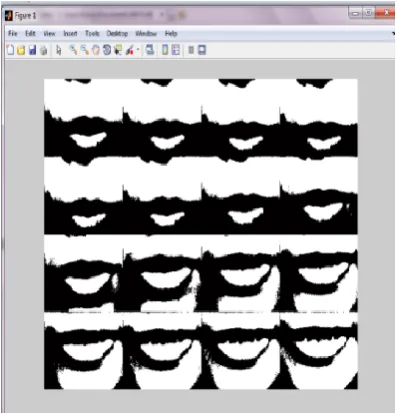Activate the Zoom Out magnifier tool

pyautogui.click(x=85, y=50)
